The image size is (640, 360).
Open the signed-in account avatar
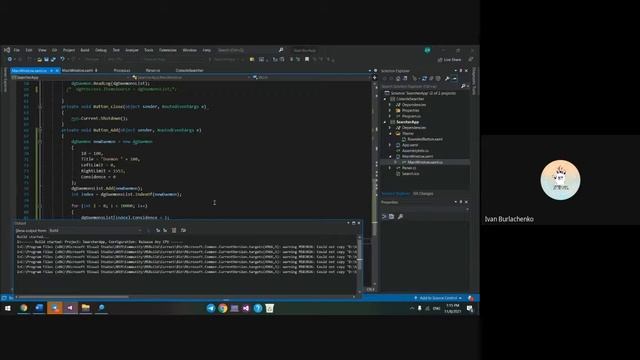pyautogui.click(x=427, y=50)
